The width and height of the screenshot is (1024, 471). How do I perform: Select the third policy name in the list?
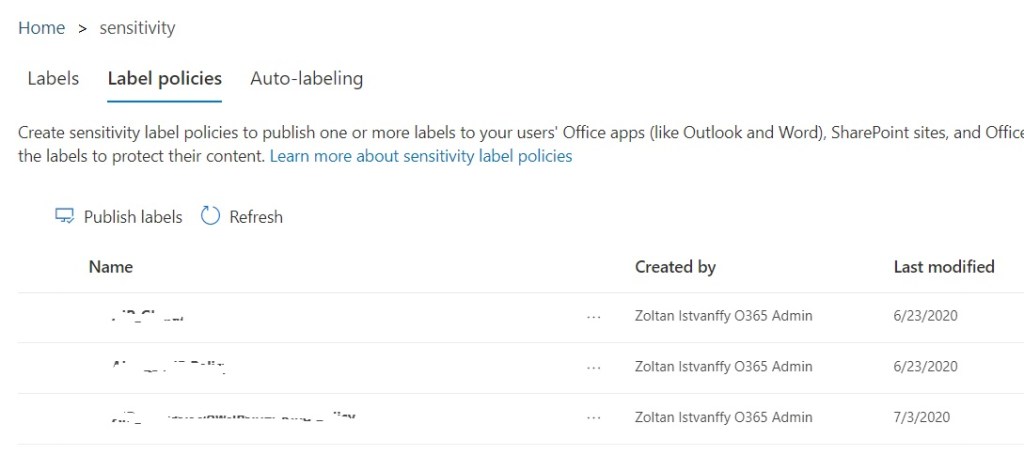click(x=230, y=417)
